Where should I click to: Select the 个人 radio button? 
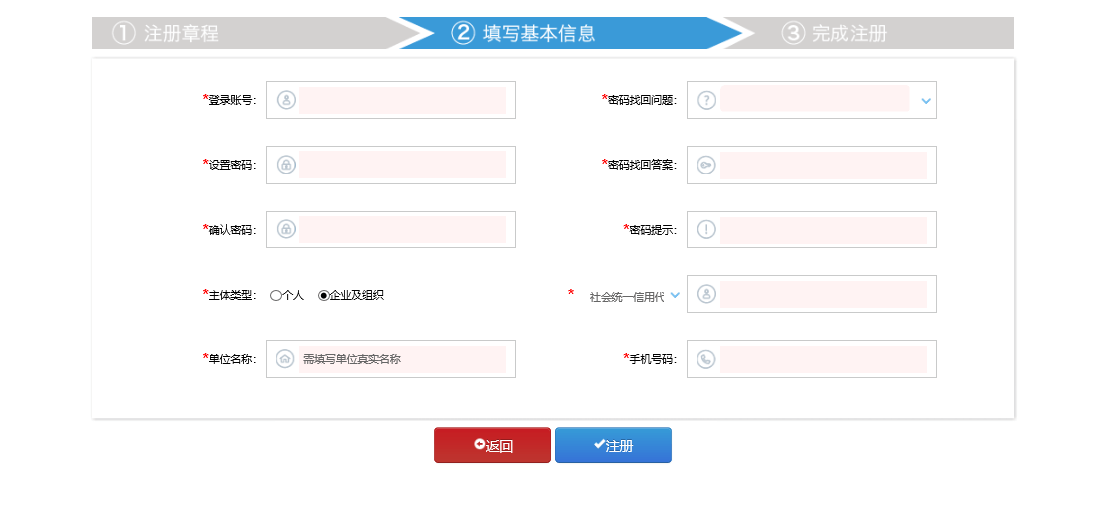[x=276, y=295]
